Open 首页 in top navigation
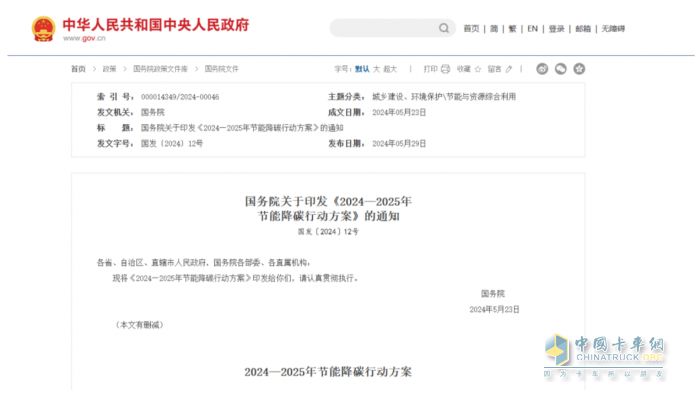This screenshot has height=402, width=700. coord(471,29)
